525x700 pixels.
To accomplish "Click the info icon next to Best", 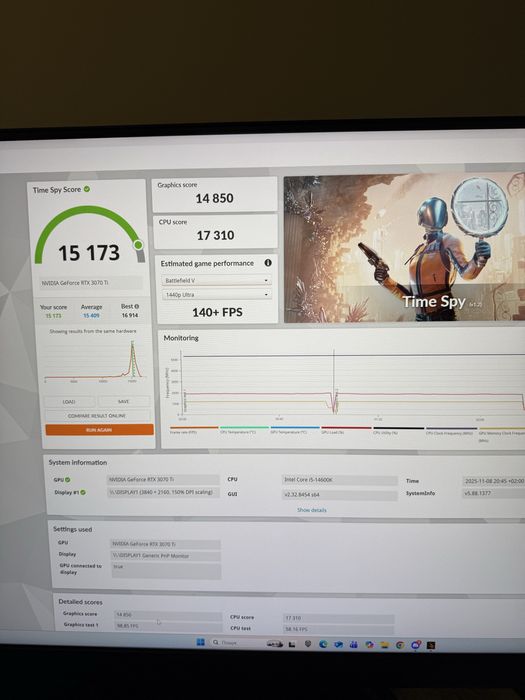I will [137, 307].
